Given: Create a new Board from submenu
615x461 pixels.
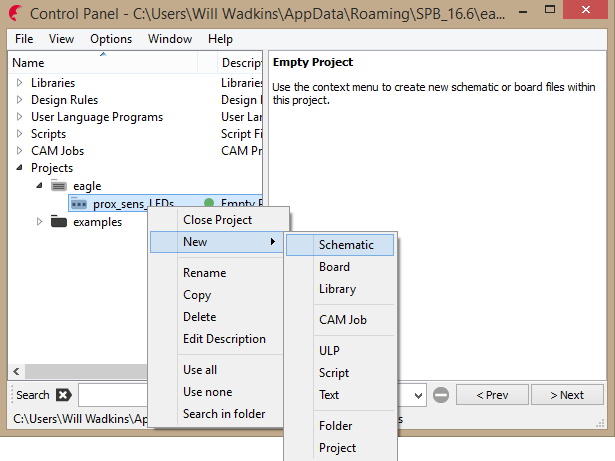Looking at the screenshot, I should coord(340,267).
